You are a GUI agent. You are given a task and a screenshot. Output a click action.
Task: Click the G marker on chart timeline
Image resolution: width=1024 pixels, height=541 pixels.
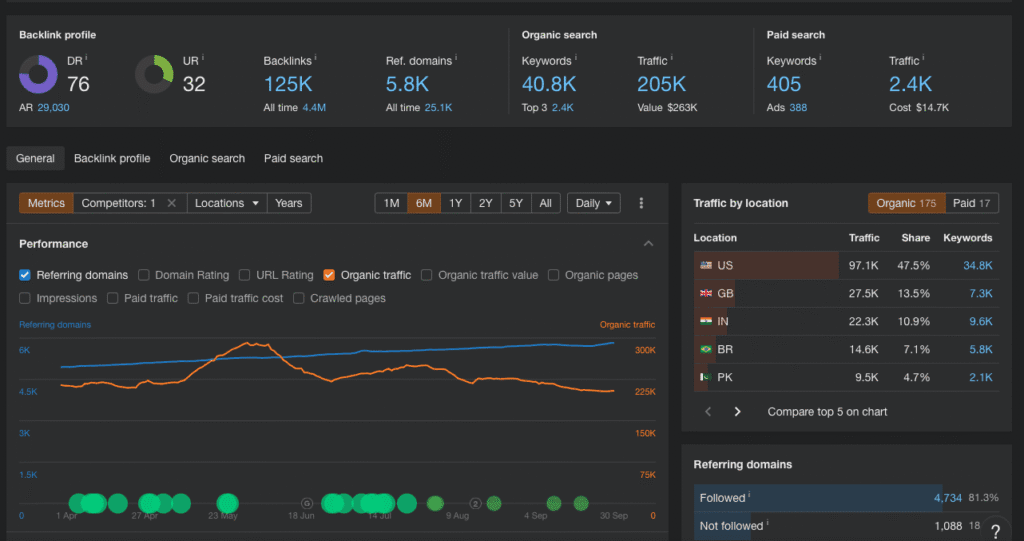307,503
